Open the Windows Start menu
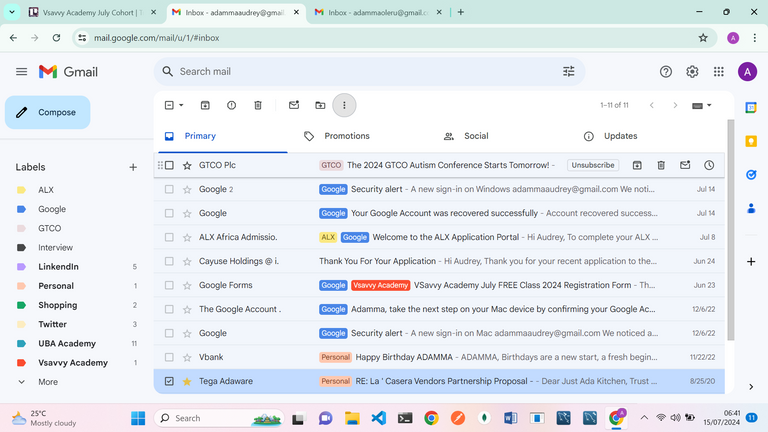The width and height of the screenshot is (768, 432). coord(138,418)
